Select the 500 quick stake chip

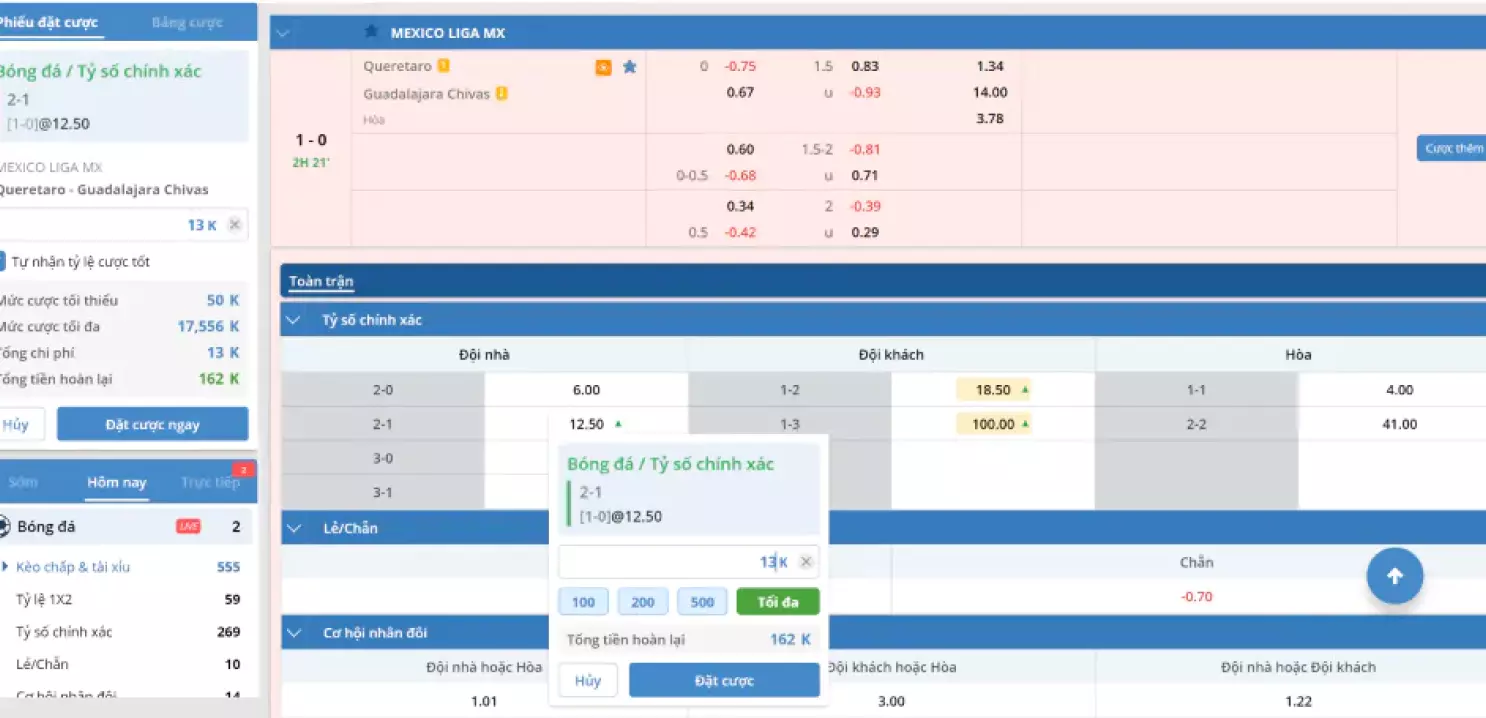pos(702,601)
